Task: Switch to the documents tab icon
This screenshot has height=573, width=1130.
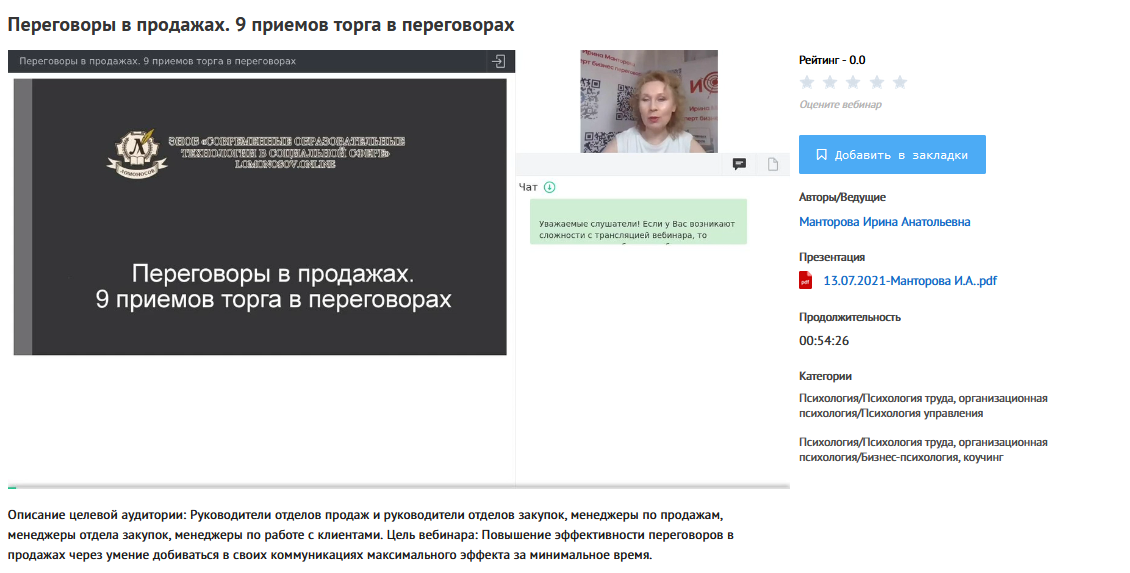Action: (x=773, y=164)
